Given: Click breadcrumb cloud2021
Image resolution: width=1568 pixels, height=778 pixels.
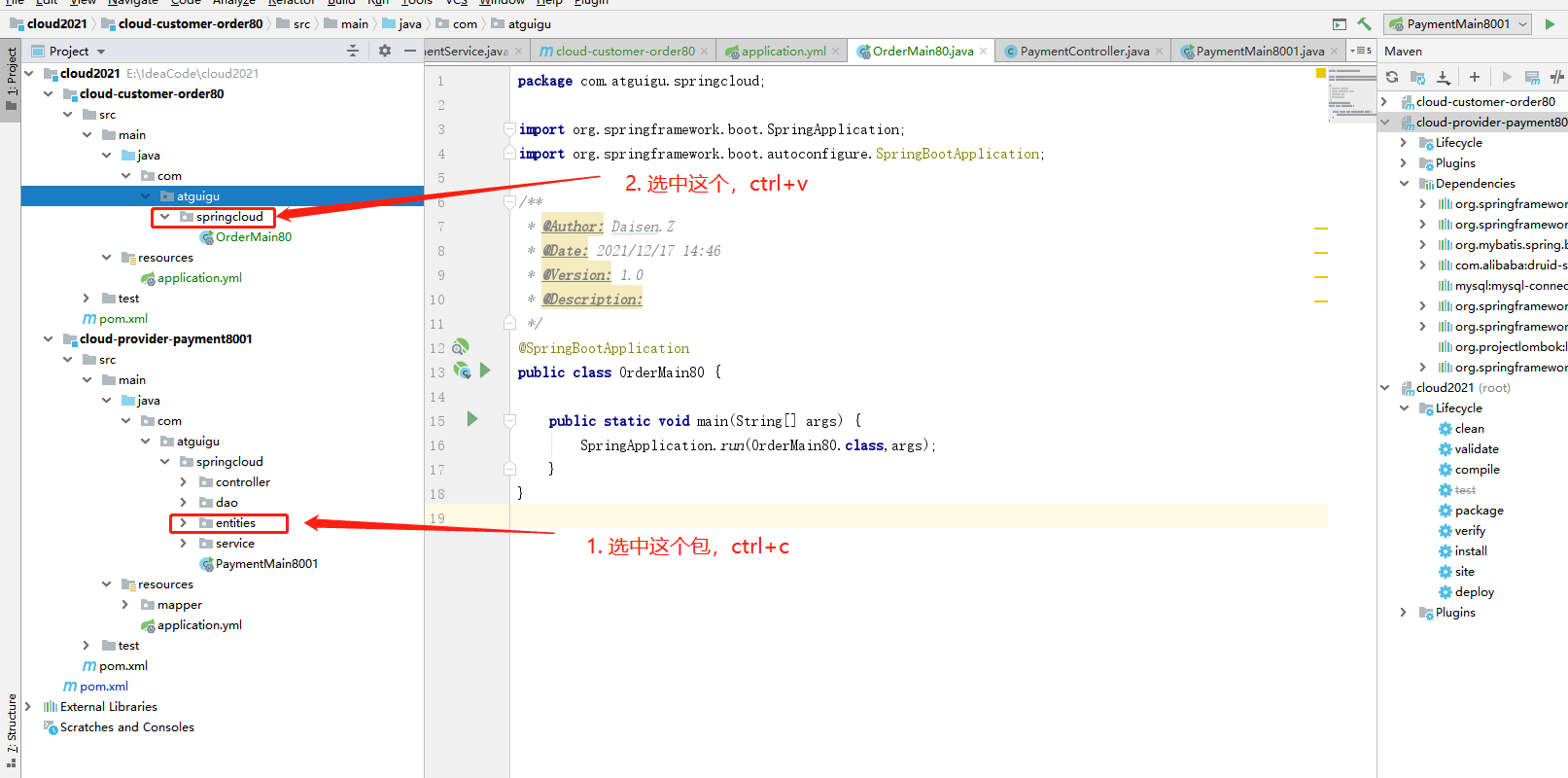Looking at the screenshot, I should pos(49,23).
